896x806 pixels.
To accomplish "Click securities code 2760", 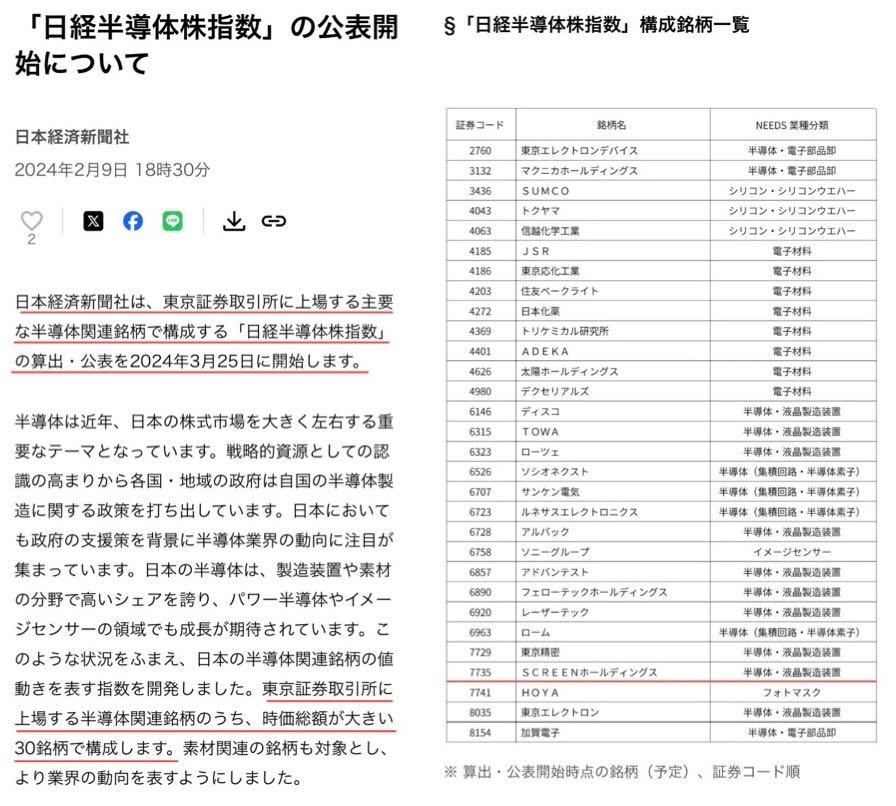I will point(480,150).
